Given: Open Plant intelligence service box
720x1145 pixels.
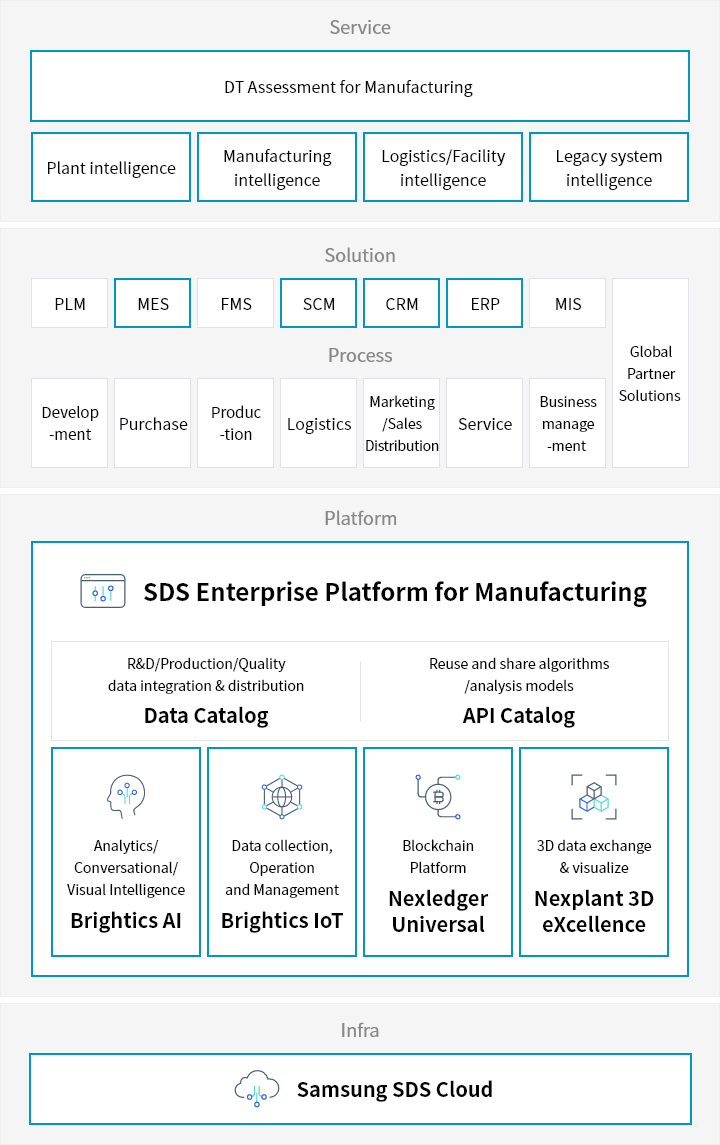Looking at the screenshot, I should [111, 167].
